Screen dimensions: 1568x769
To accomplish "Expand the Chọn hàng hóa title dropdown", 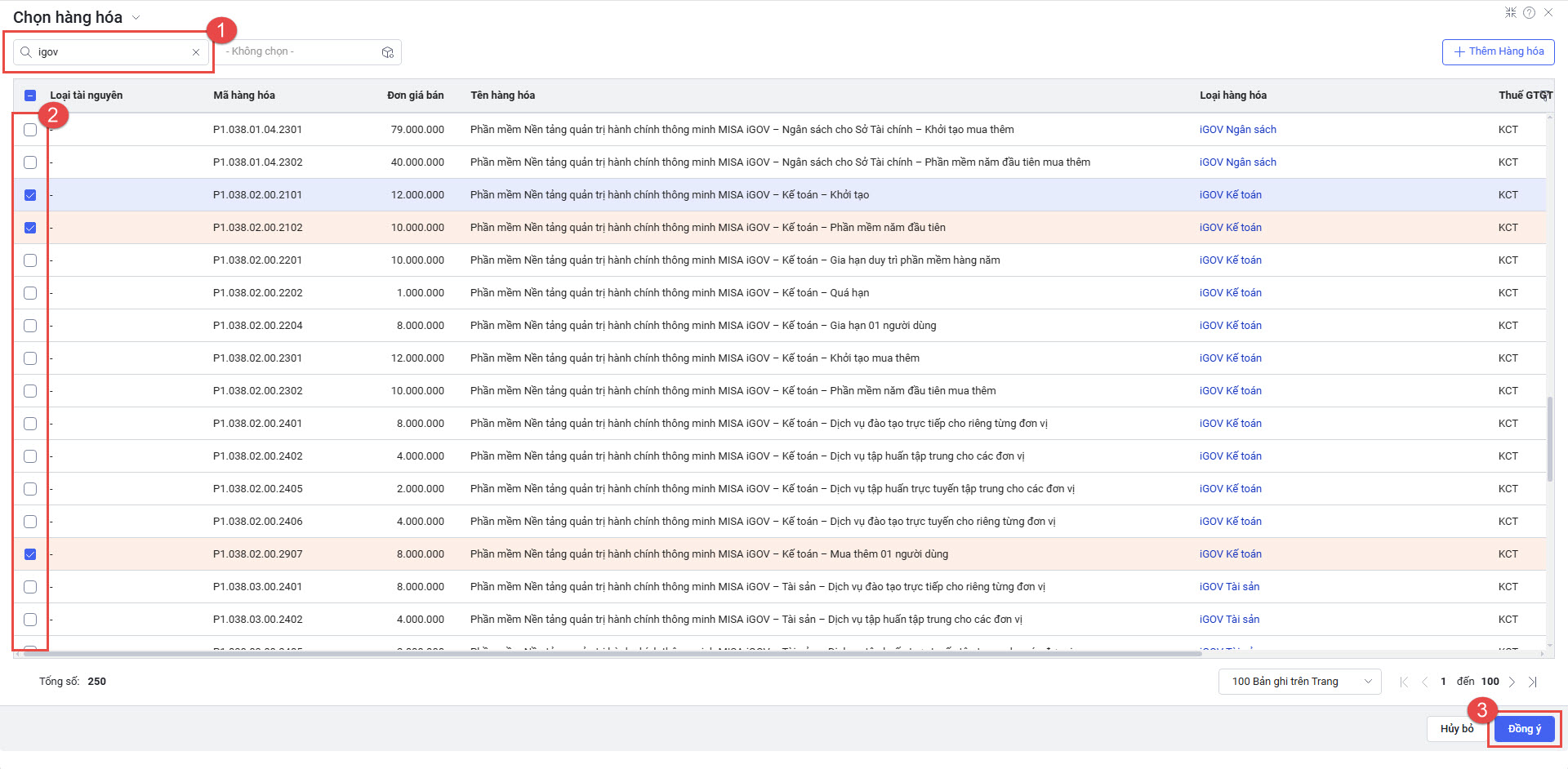I will coord(136,17).
